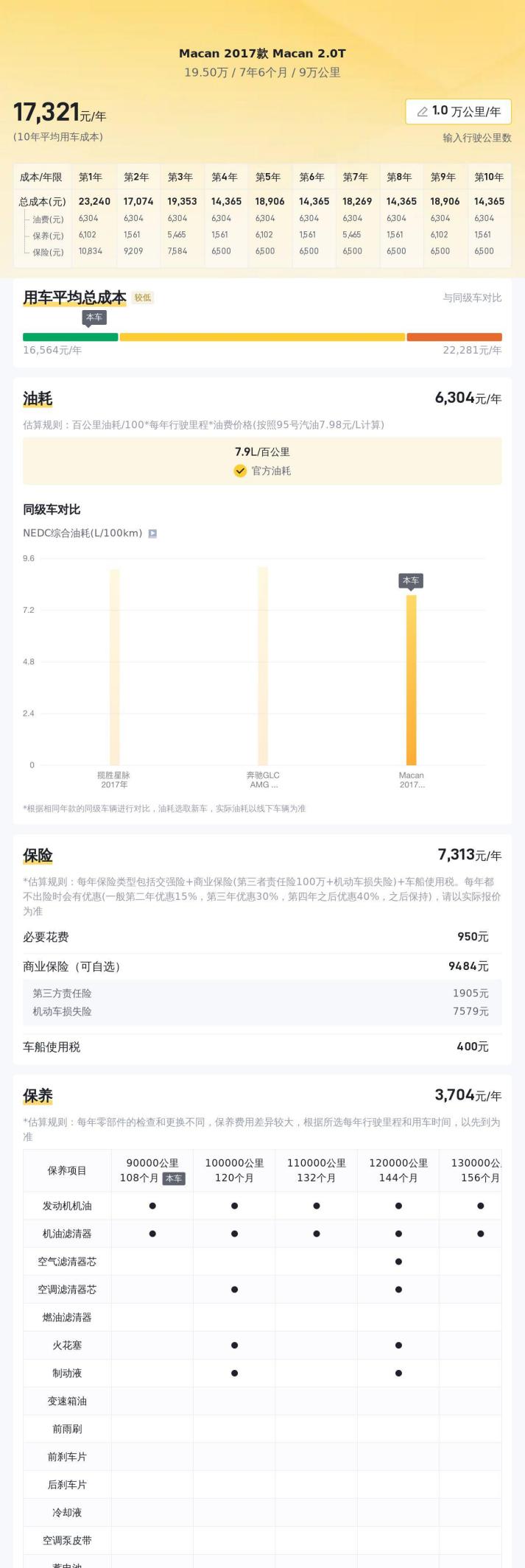Tap the small play icon after NEDC综合油耗

coord(152,534)
